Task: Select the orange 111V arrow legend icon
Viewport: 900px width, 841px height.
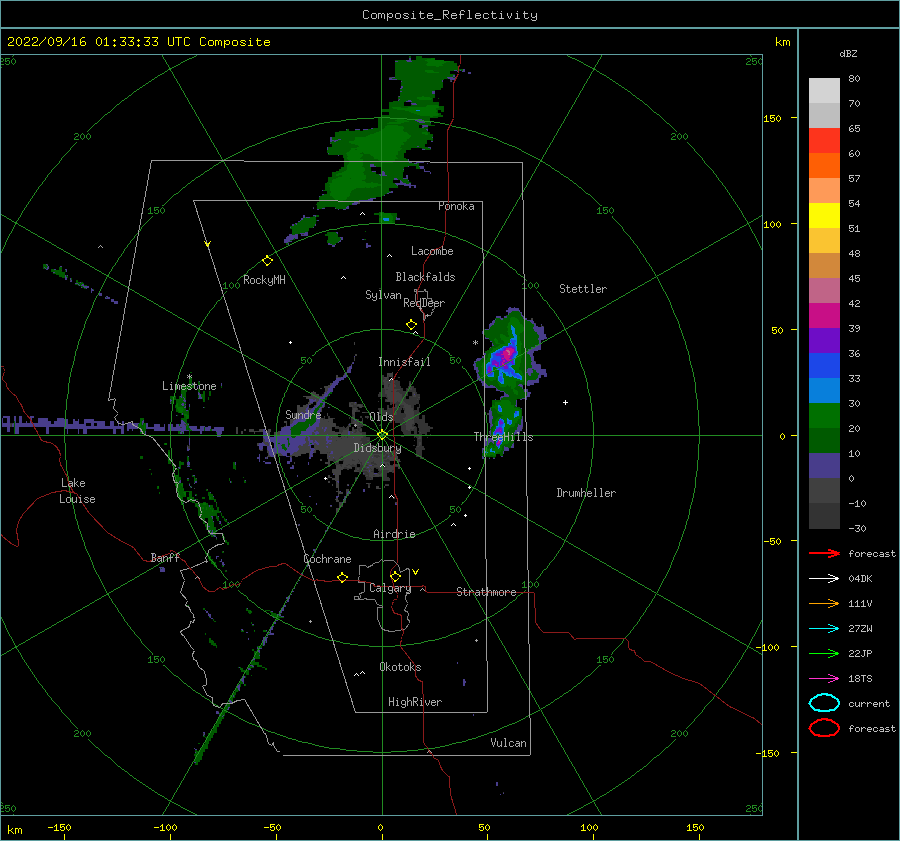Action: coord(824,603)
